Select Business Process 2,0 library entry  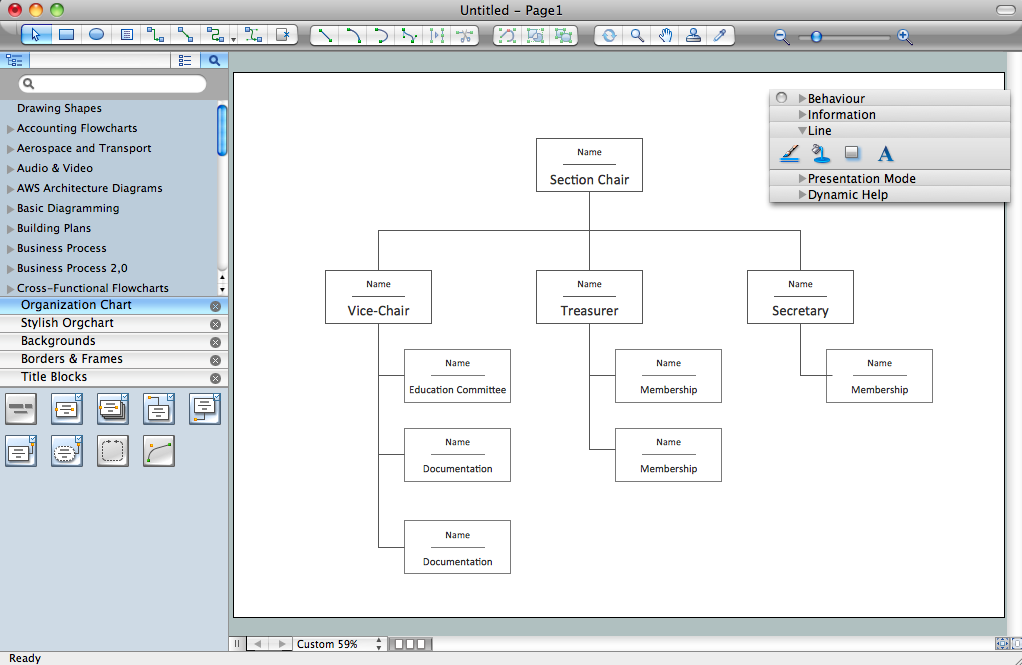tap(72, 268)
